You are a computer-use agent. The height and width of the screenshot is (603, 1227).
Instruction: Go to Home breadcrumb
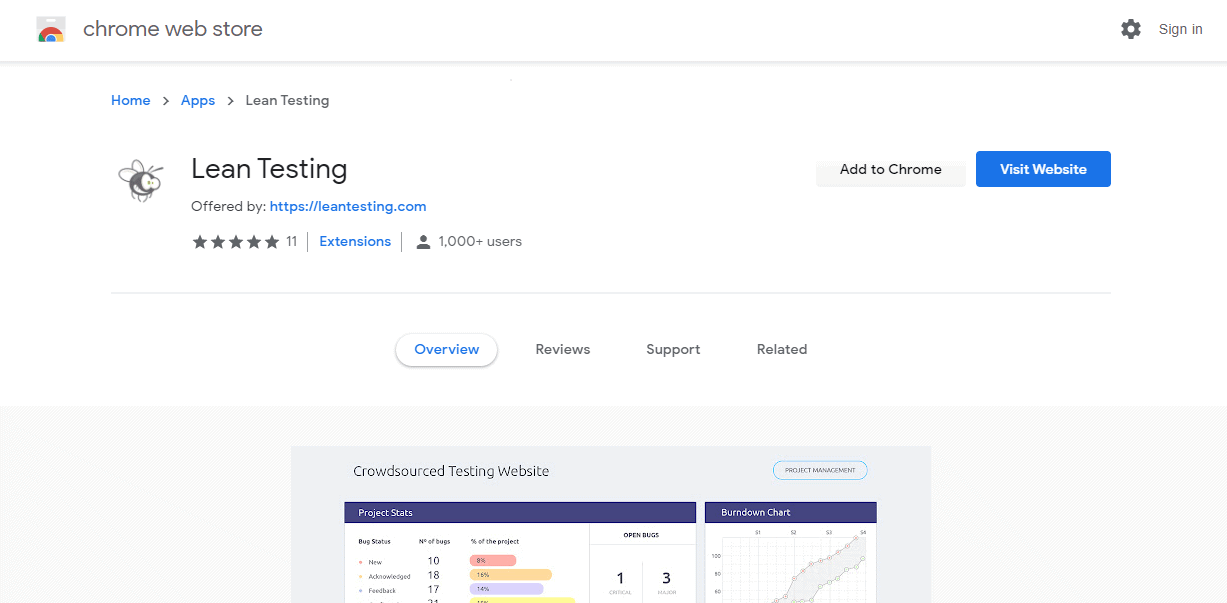click(131, 101)
